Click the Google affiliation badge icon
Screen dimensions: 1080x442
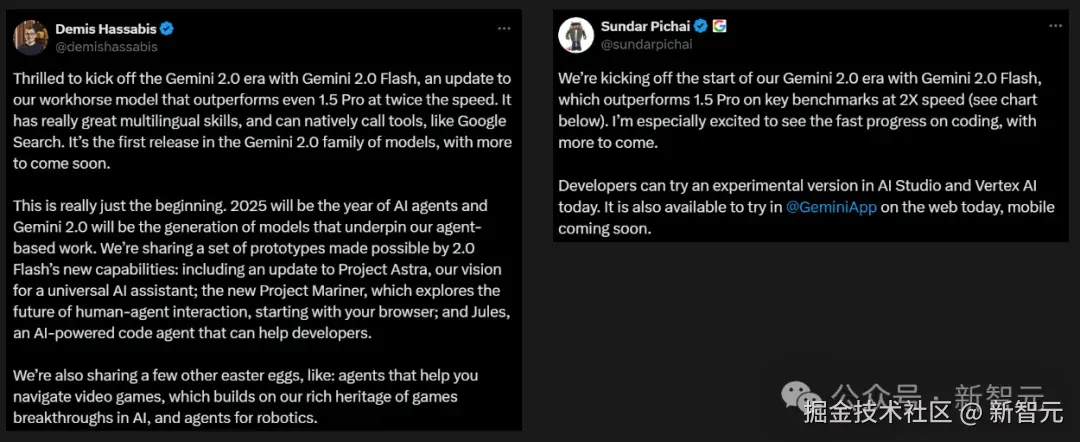tap(719, 26)
